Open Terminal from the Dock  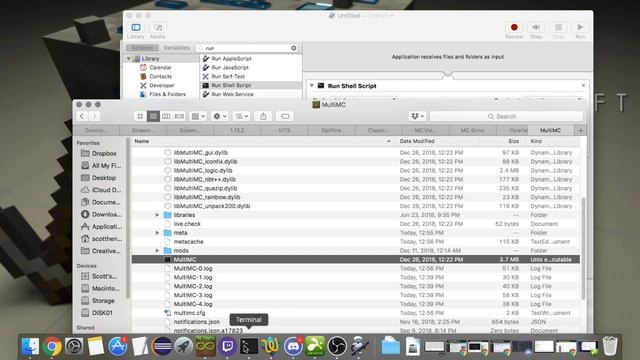click(249, 347)
